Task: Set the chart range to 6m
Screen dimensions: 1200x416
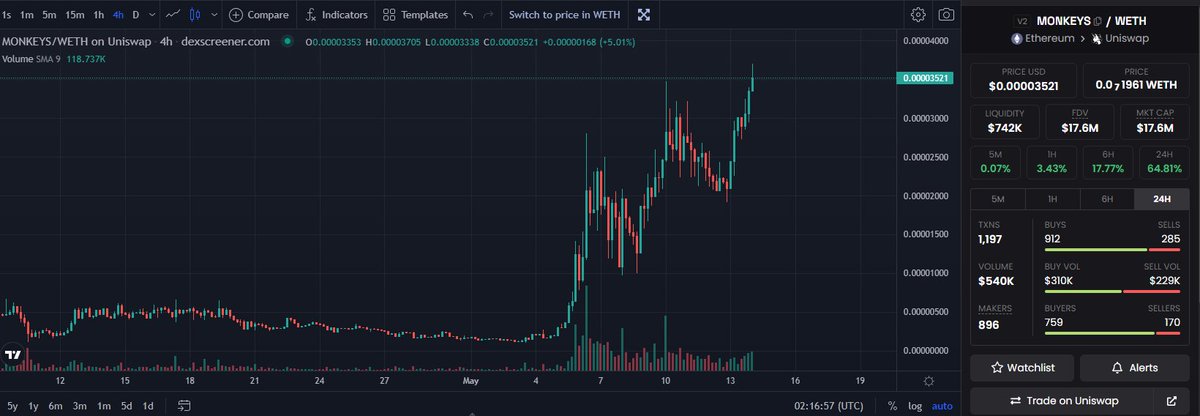Action: [56, 406]
